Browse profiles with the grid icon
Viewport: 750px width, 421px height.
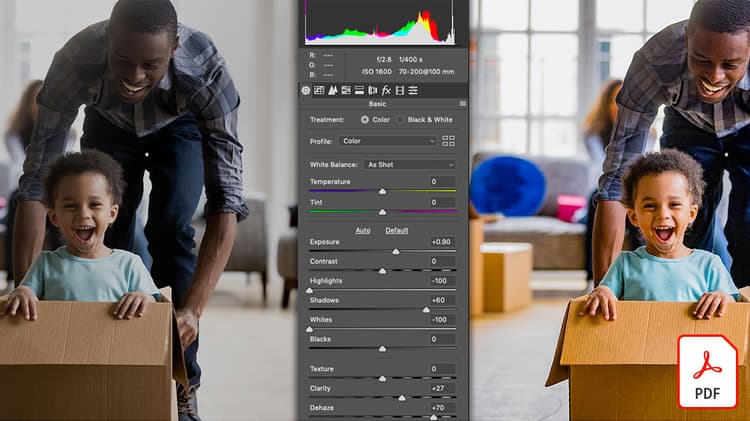tap(448, 141)
